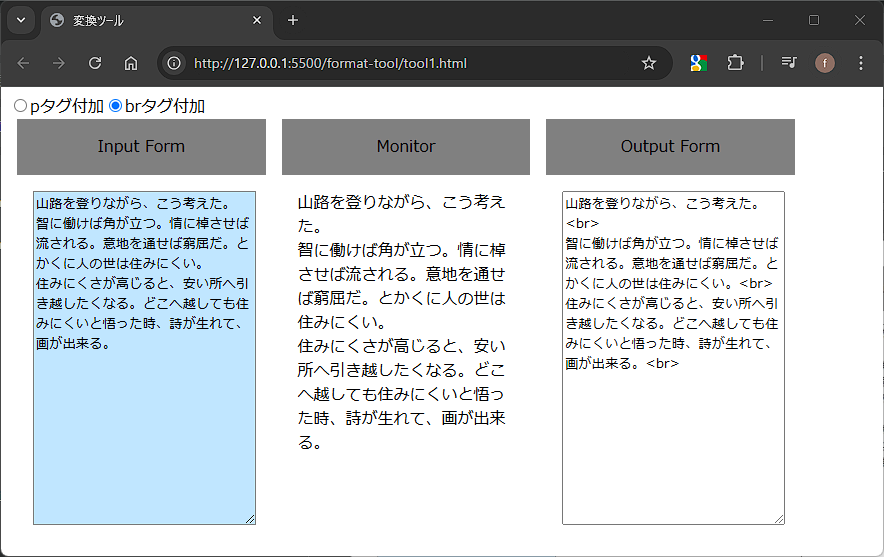Open a new browser tab
This screenshot has width=884, height=557.
pos(293,20)
